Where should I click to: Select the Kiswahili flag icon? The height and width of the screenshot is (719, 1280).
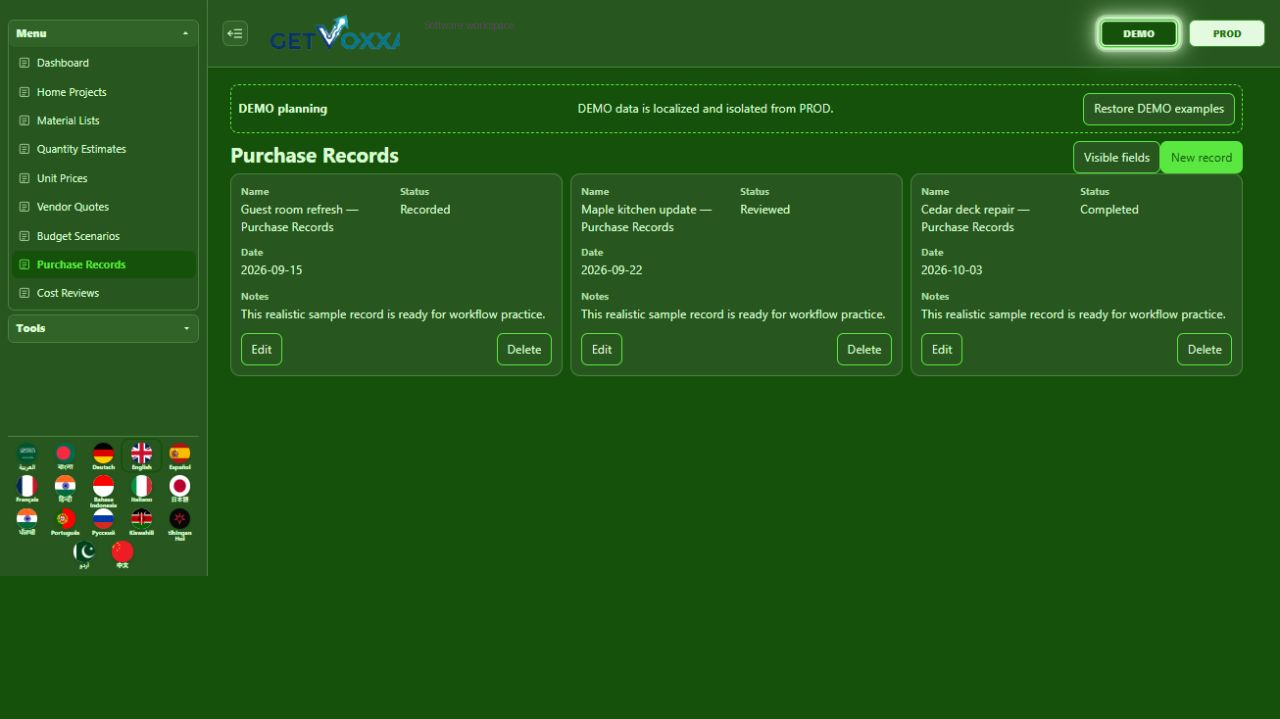coord(142,522)
